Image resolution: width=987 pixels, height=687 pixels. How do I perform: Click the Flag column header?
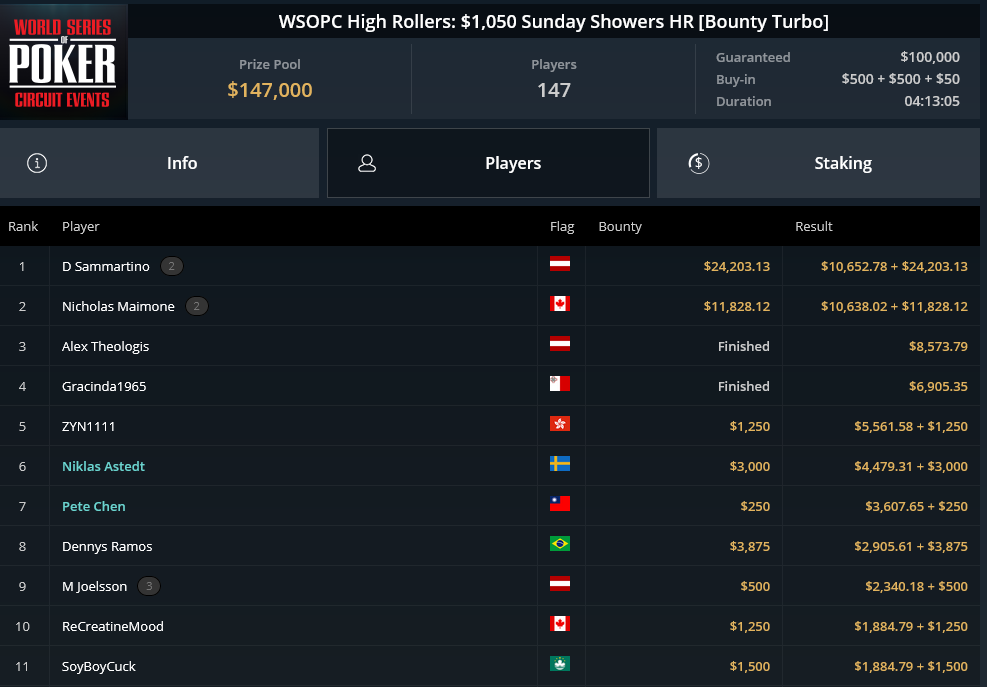click(562, 226)
